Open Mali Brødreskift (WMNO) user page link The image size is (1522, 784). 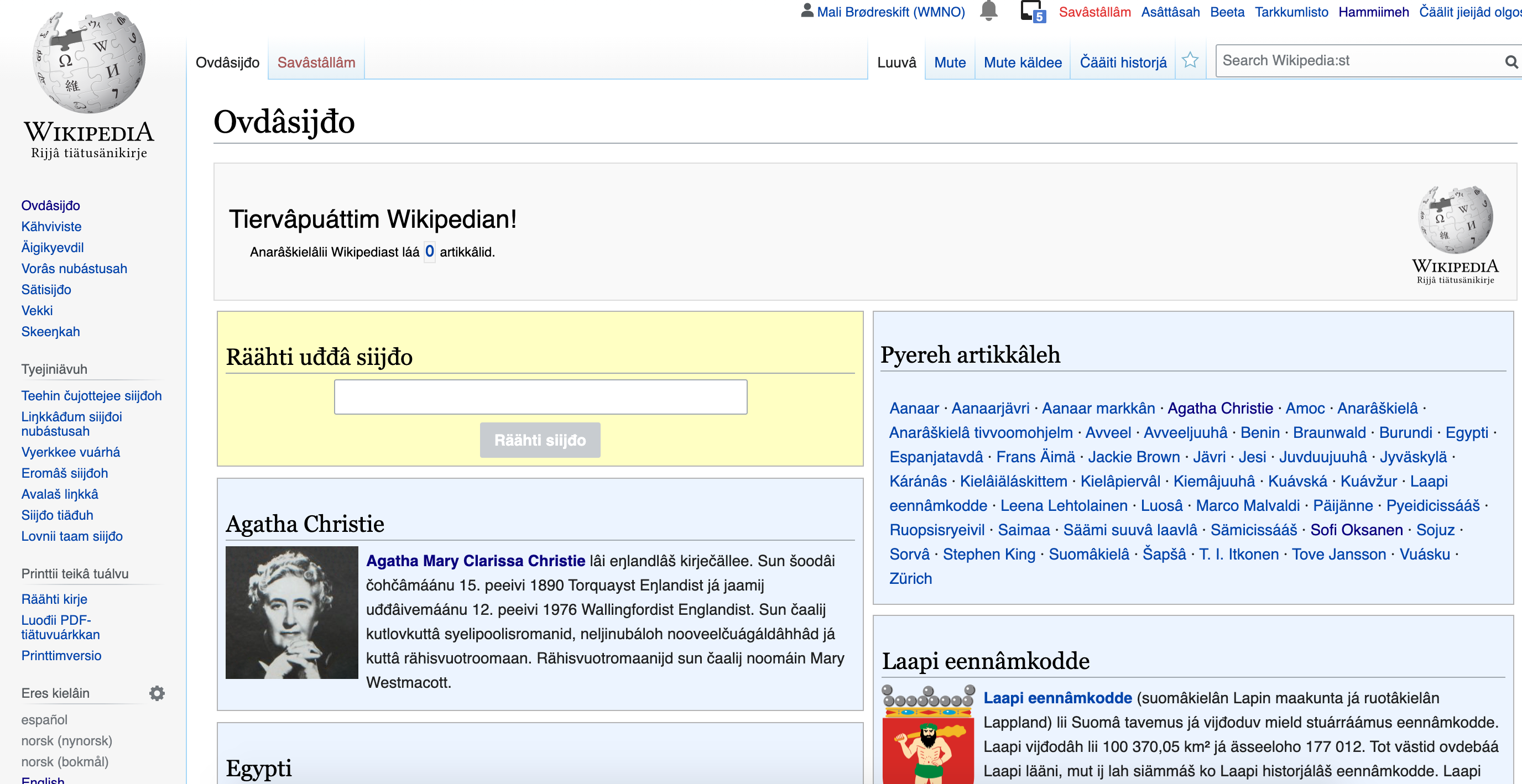[x=890, y=12]
